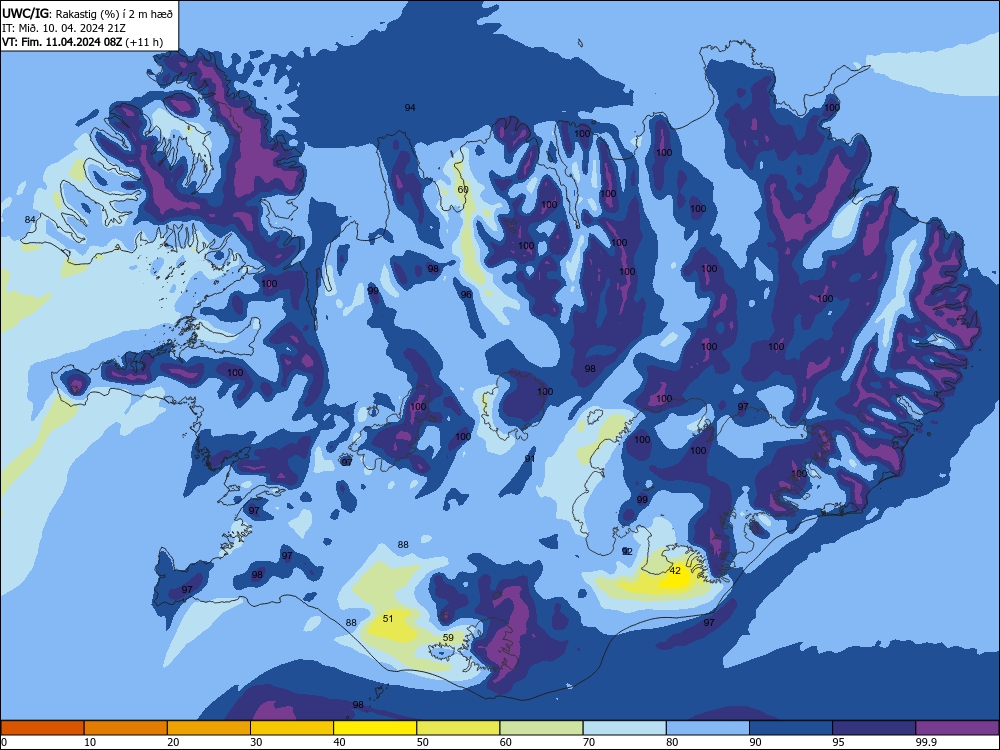Select the legend scale label 95
The height and width of the screenshot is (750, 1000).
tap(839, 742)
